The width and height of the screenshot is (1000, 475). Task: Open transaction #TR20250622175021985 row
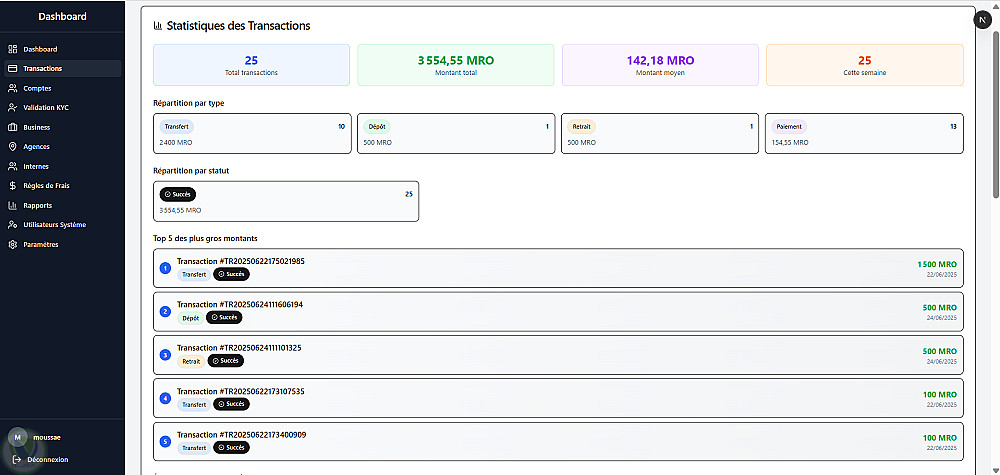click(x=558, y=268)
